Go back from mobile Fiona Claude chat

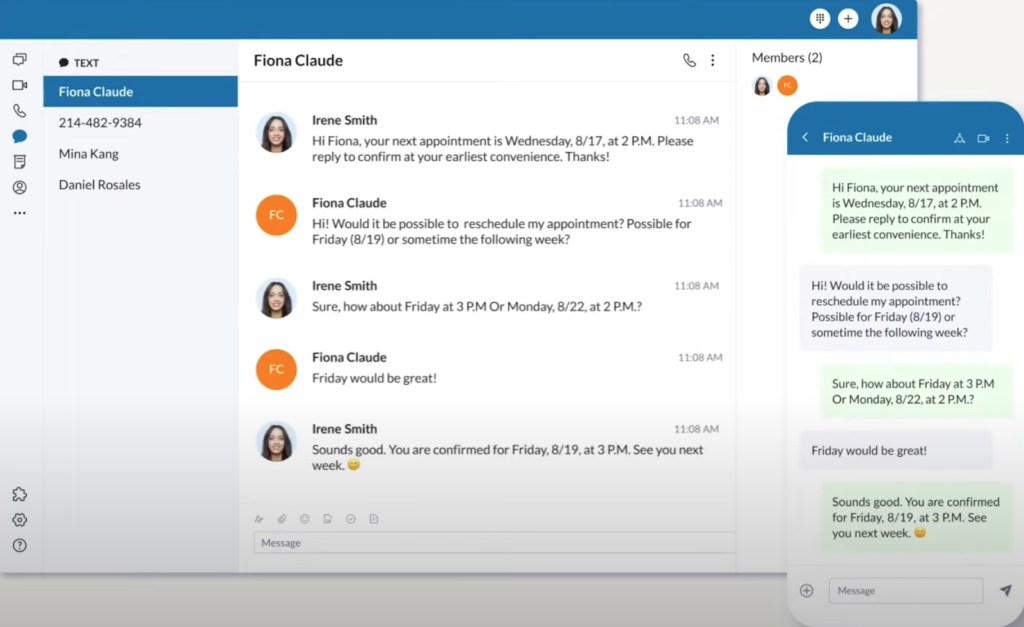point(805,137)
